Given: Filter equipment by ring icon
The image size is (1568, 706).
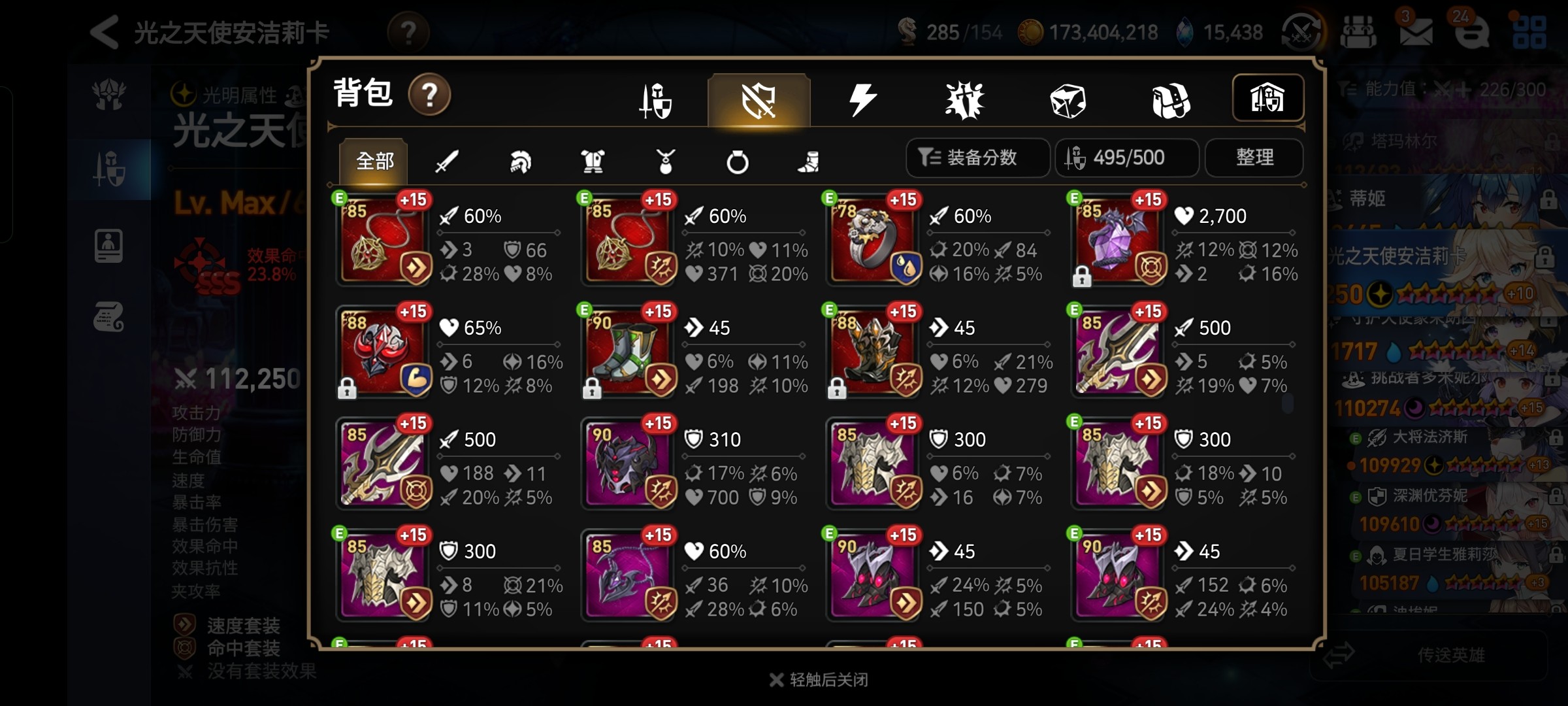Looking at the screenshot, I should (x=738, y=161).
